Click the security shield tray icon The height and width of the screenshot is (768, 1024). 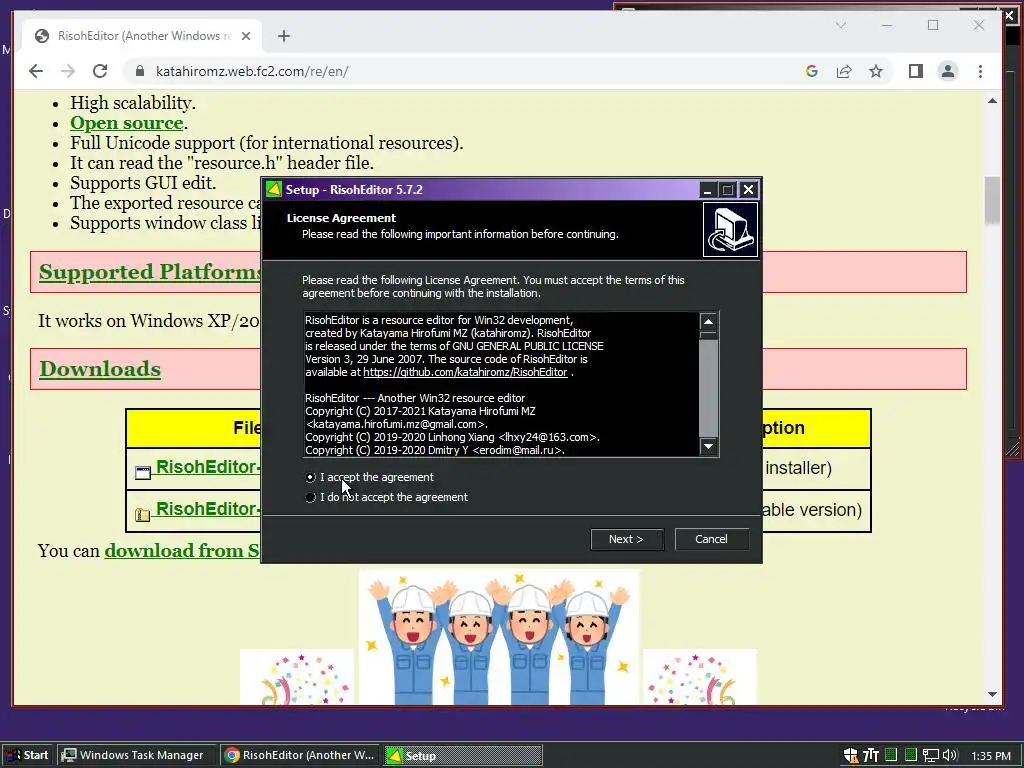[850, 756]
